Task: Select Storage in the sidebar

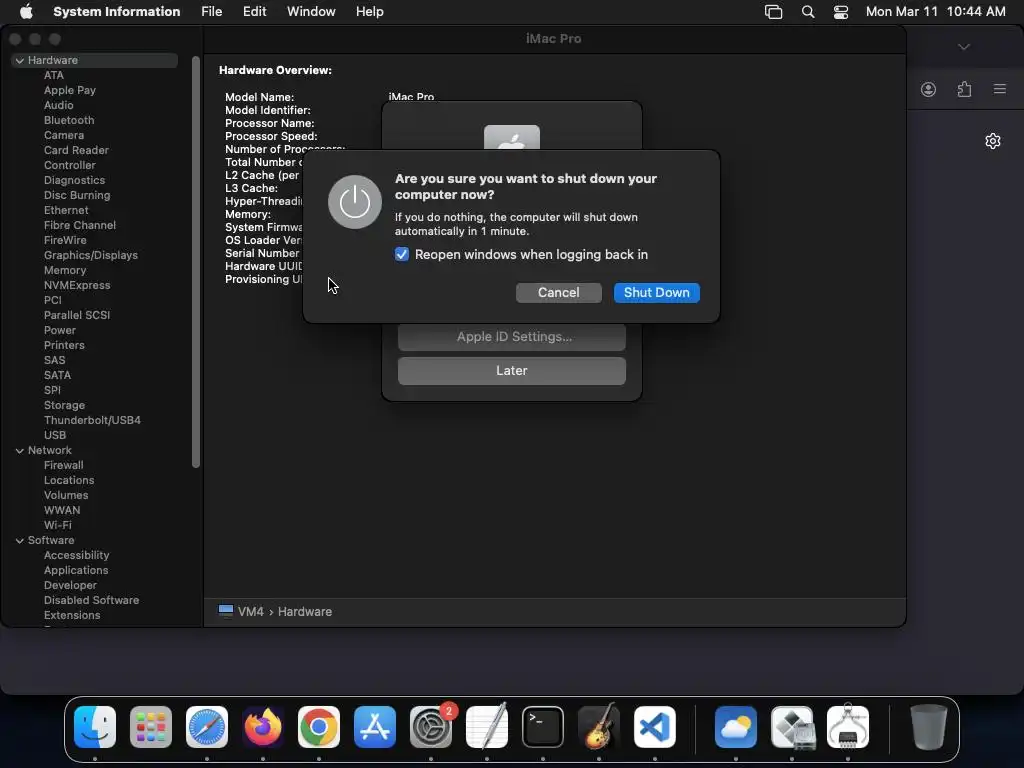Action: [x=64, y=406]
